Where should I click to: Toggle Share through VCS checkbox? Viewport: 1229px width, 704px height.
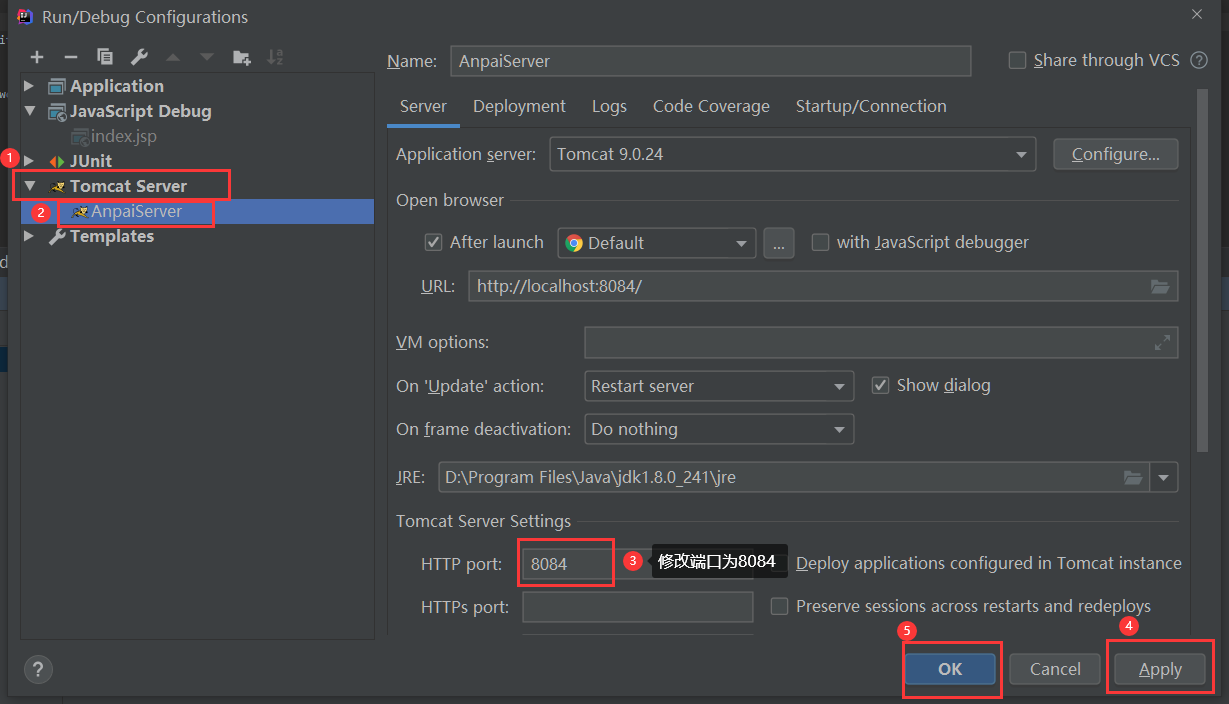(1017, 60)
